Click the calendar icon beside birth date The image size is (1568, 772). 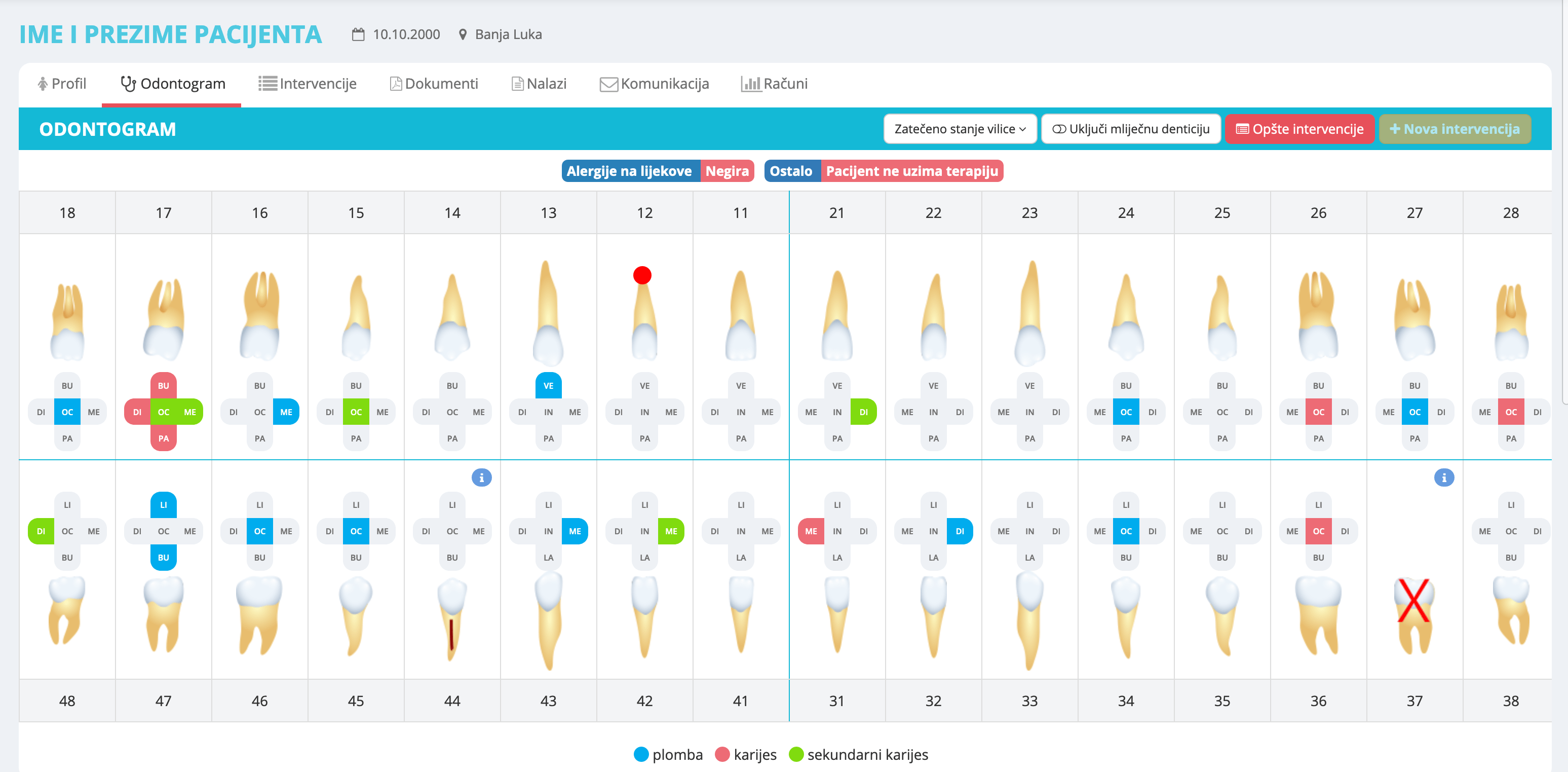pos(359,34)
